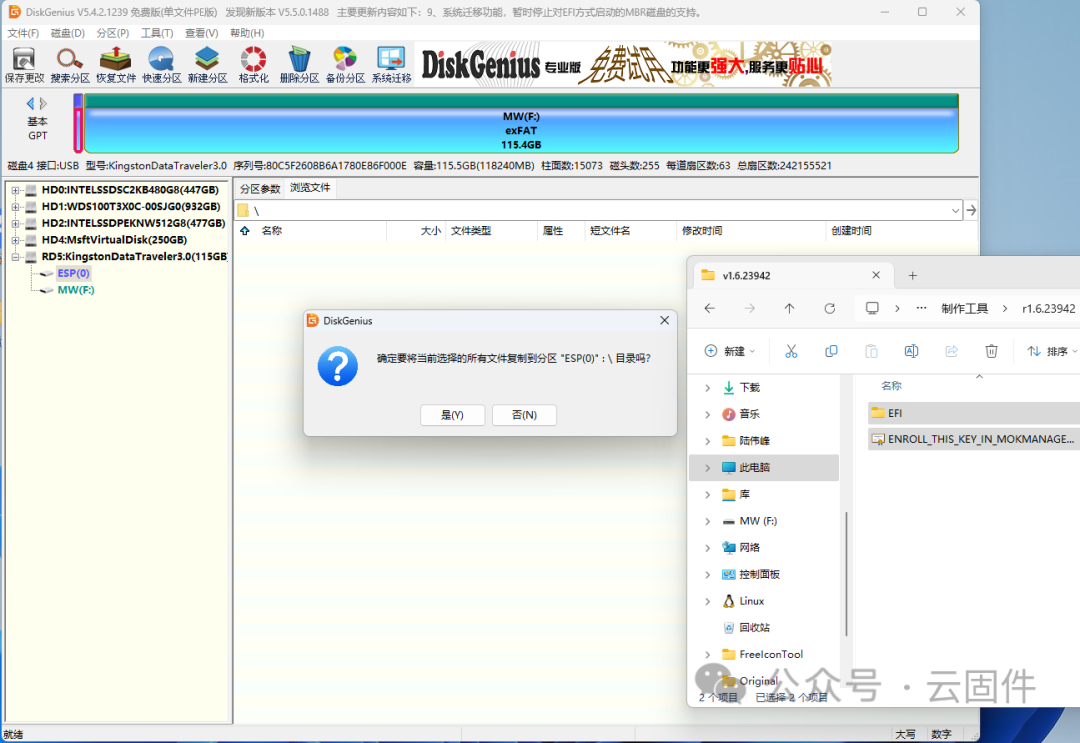Open the Search Partition (搜索分区) tool
Viewport: 1080px width, 743px height.
click(x=70, y=65)
